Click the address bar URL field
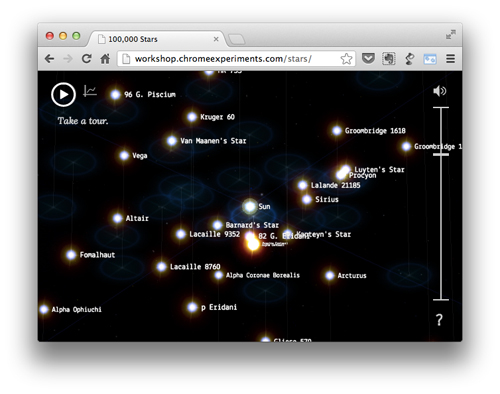500x394 pixels. point(230,59)
